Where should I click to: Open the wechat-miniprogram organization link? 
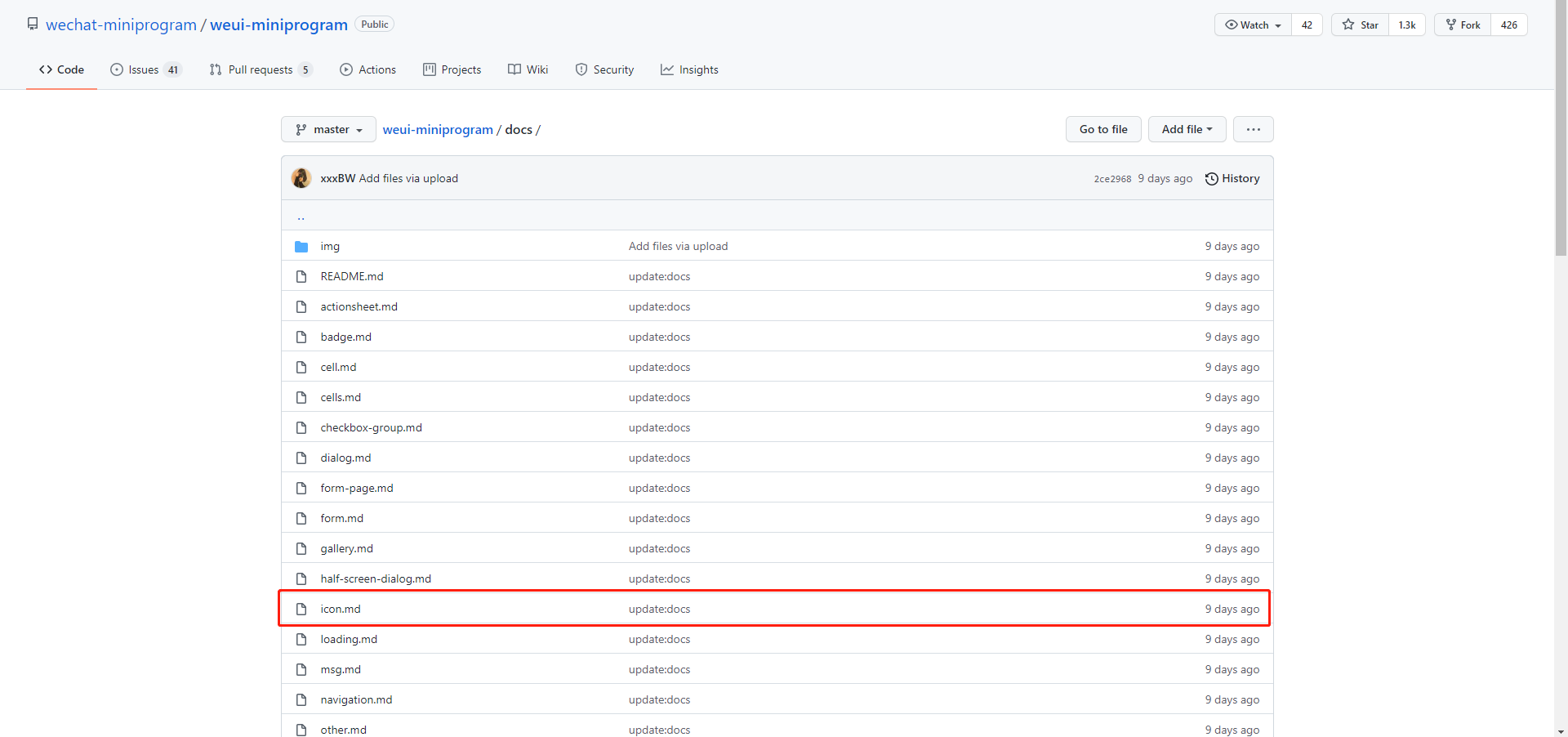click(121, 25)
